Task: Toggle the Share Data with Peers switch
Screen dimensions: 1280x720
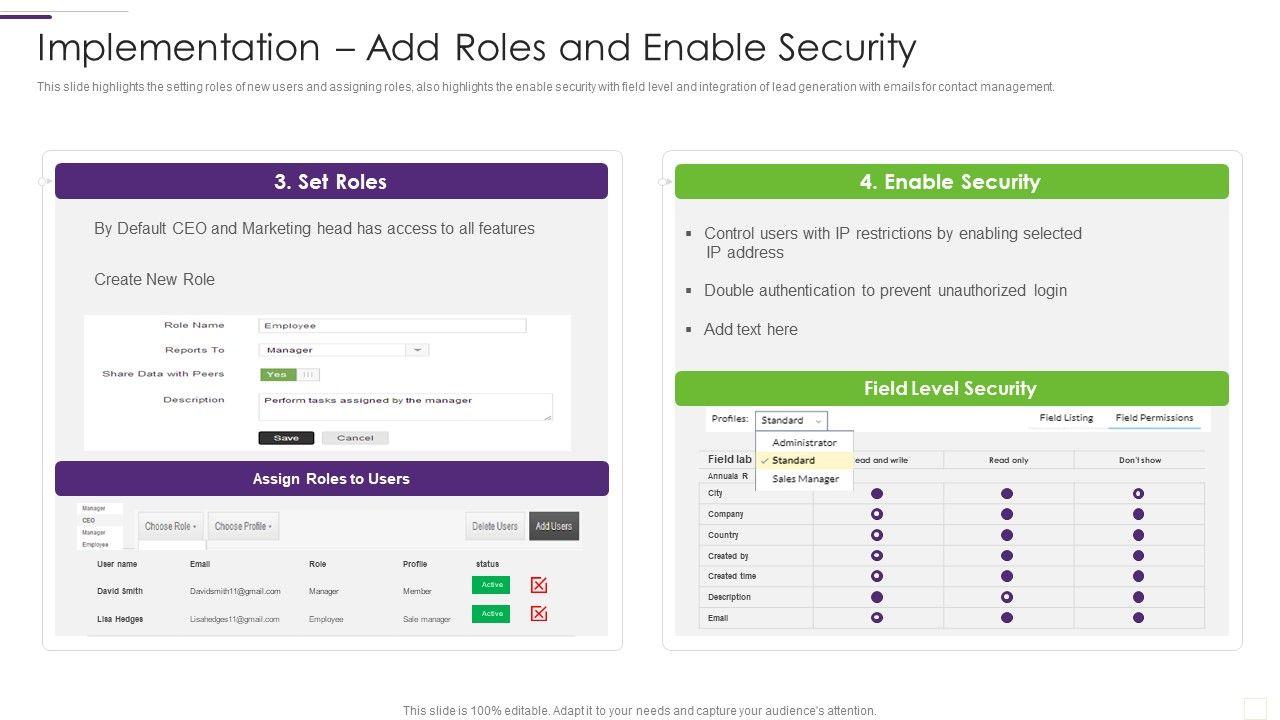Action: [x=289, y=375]
